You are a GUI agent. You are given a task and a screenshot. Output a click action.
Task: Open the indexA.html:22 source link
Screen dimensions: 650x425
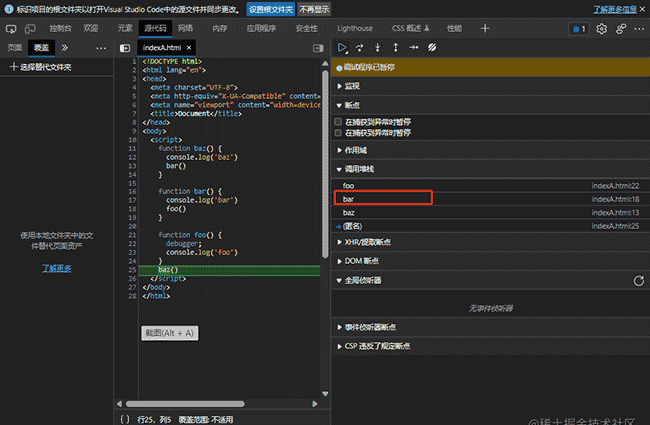(615, 186)
